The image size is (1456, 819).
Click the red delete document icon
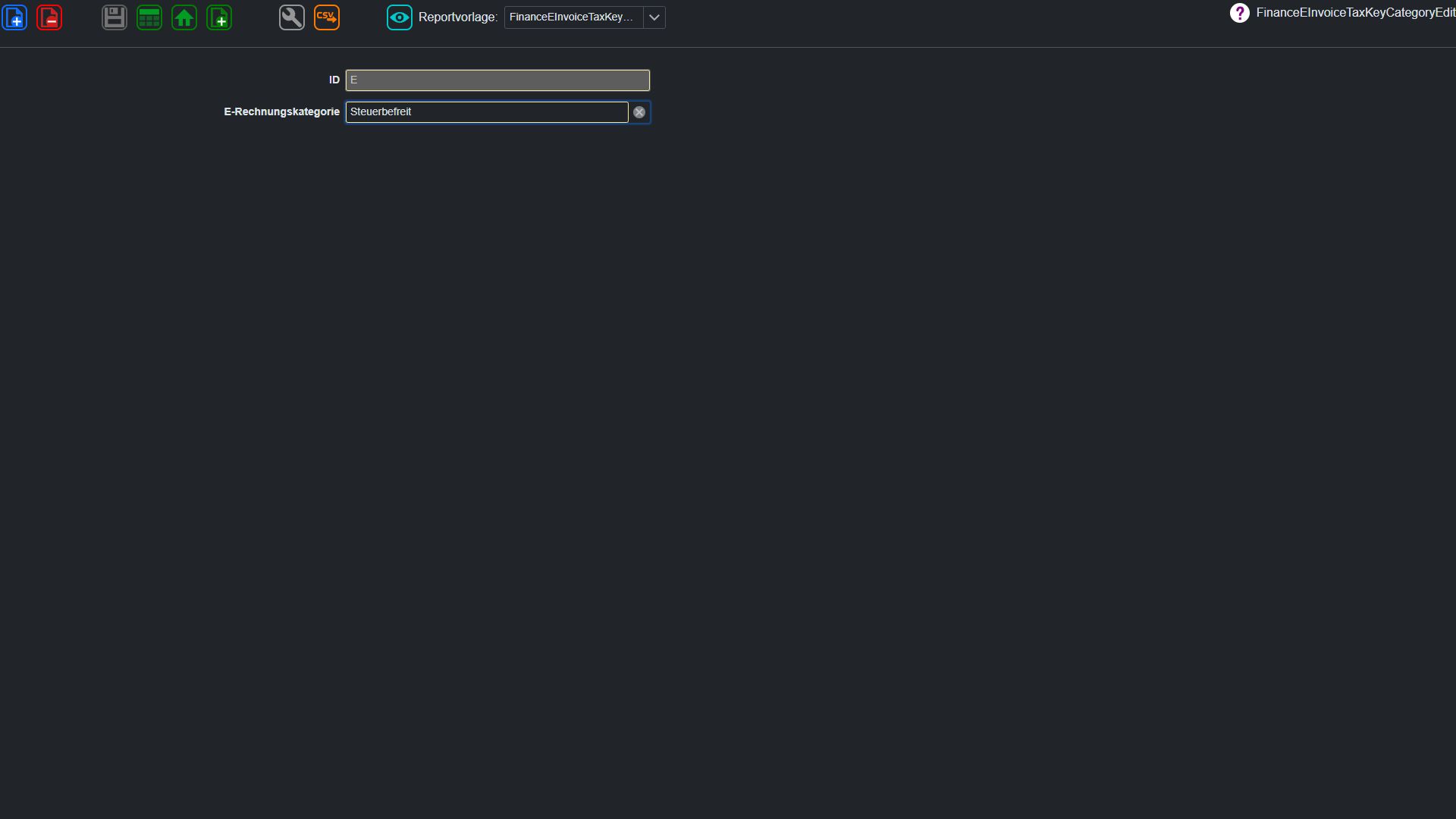pyautogui.click(x=49, y=17)
